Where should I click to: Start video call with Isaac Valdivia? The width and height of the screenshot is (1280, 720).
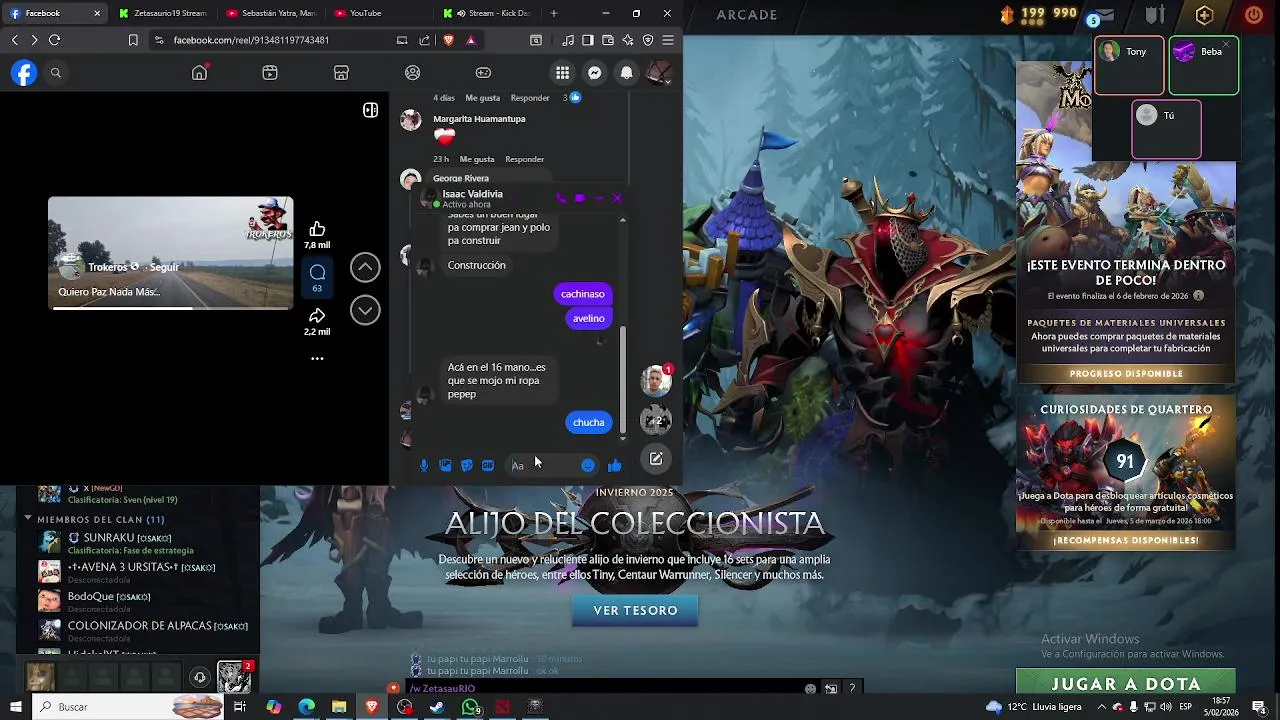[579, 198]
